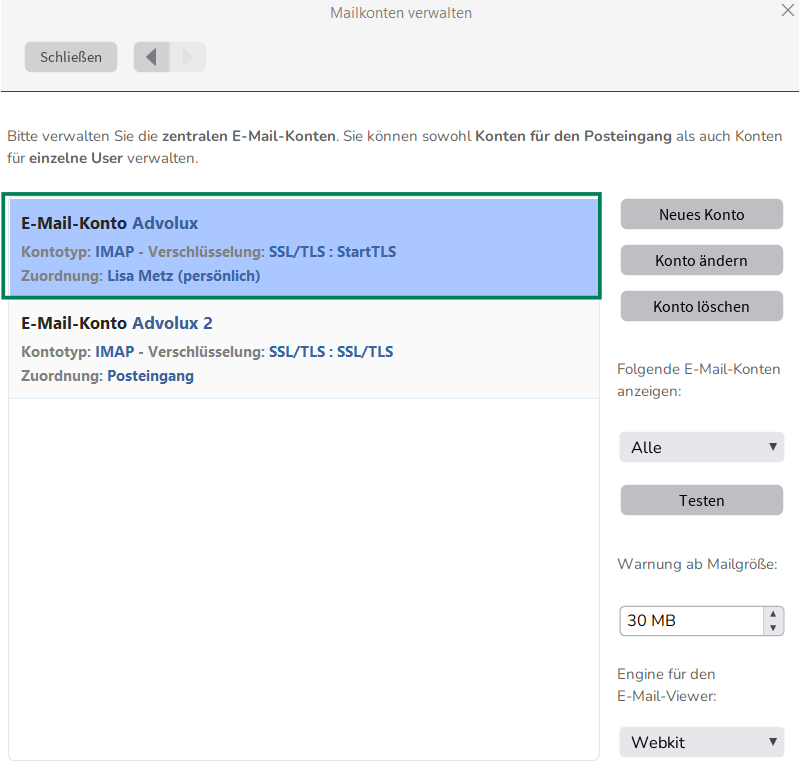
Task: Close the Mailkonten verwalten dialog with X
Action: [786, 11]
